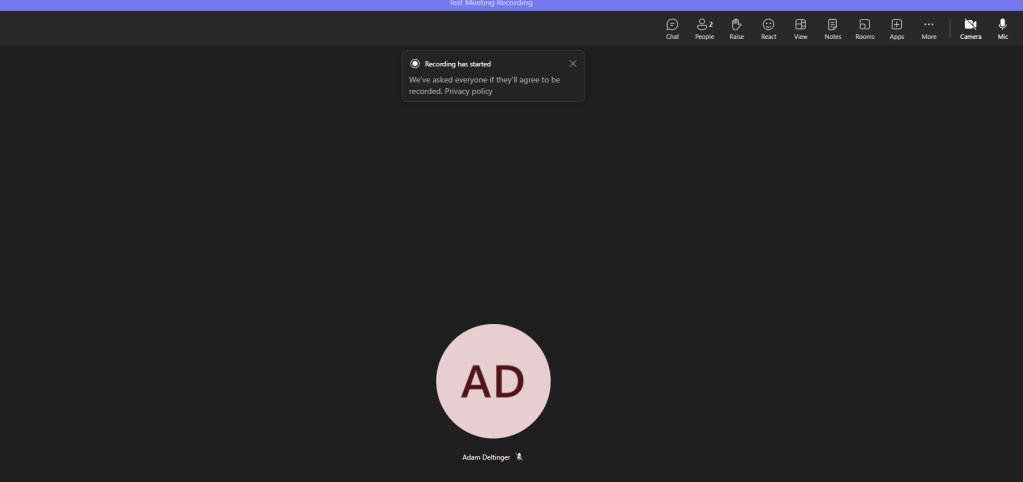Open breakout Rooms
Viewport: 1023px width, 482px height.
(x=864, y=28)
